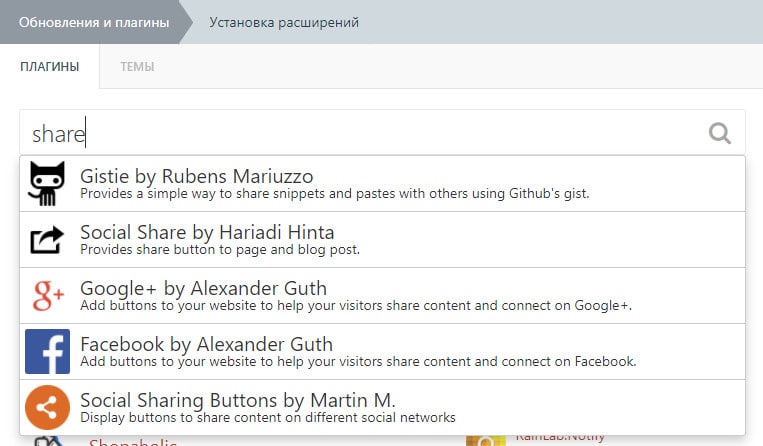763x446 pixels.
Task: Click the Facebook plugin logo
Action: click(47, 352)
